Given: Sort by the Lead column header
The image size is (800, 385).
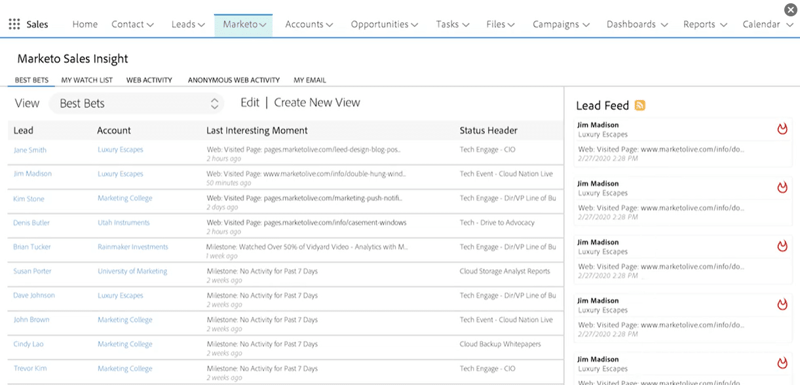Looking at the screenshot, I should (x=23, y=131).
